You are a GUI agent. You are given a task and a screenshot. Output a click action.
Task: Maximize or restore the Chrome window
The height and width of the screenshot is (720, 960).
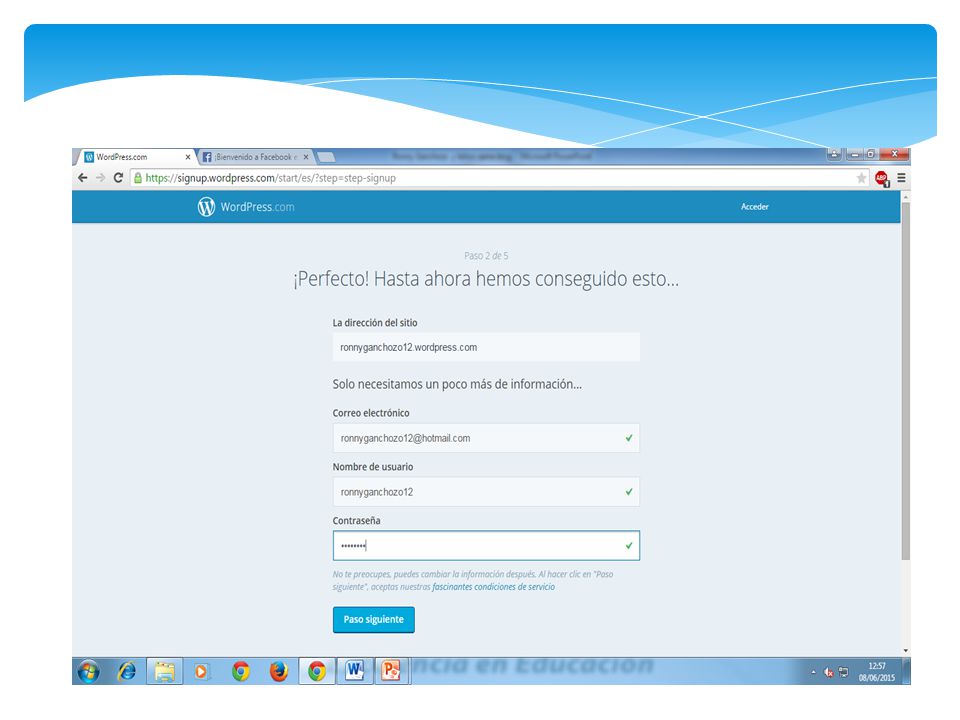(x=871, y=154)
